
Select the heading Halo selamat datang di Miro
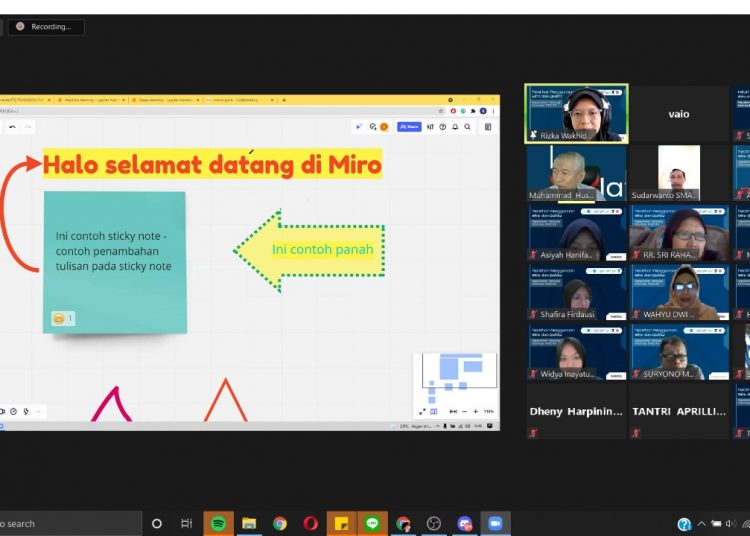pyautogui.click(x=212, y=164)
